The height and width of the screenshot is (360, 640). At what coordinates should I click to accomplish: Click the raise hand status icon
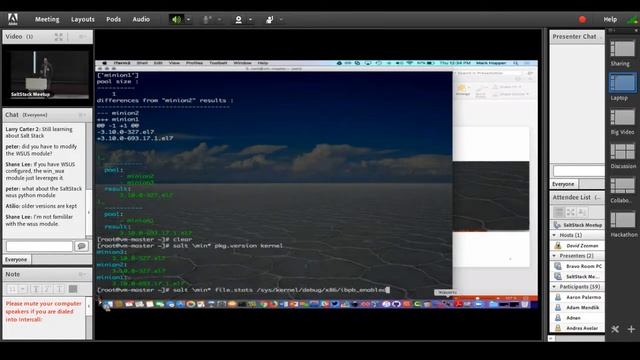[269, 19]
